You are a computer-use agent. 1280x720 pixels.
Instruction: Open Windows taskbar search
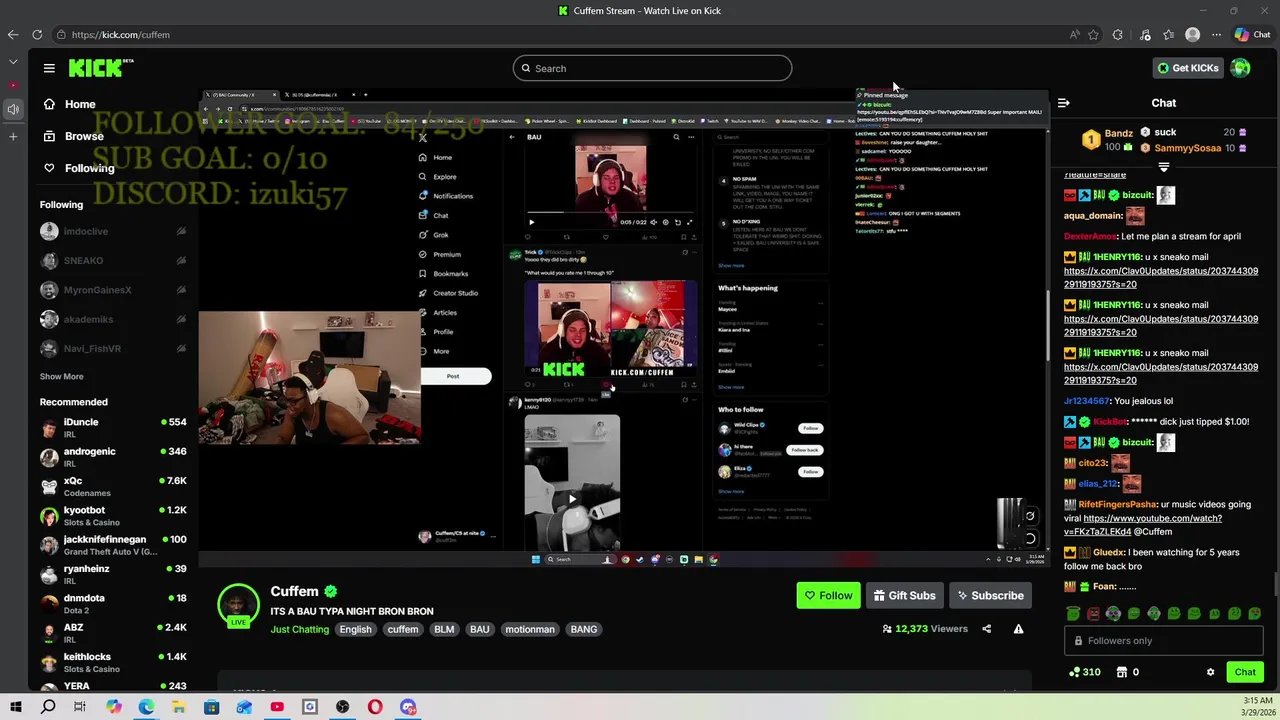pos(48,707)
